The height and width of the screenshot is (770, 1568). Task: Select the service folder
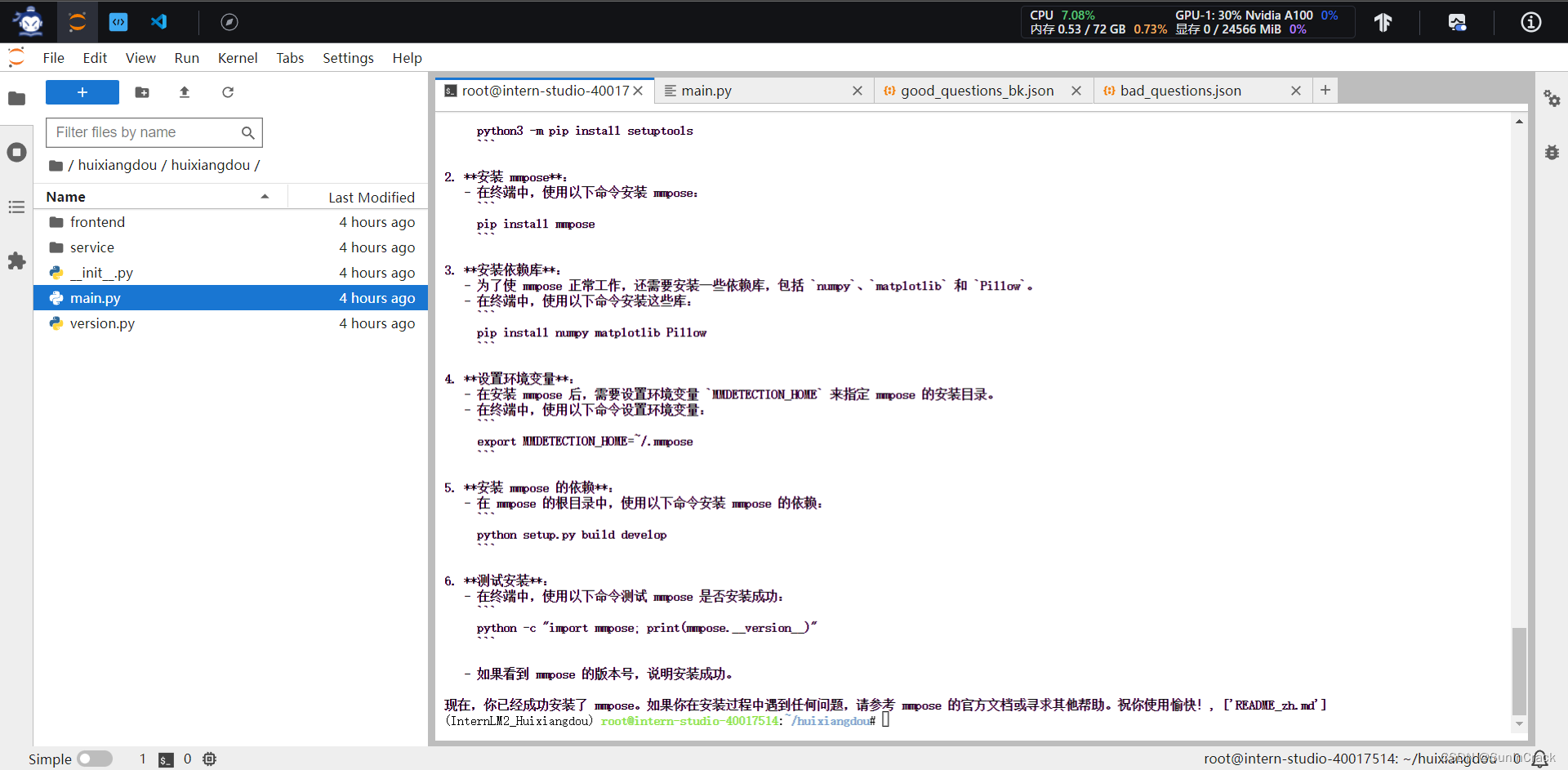[230, 247]
